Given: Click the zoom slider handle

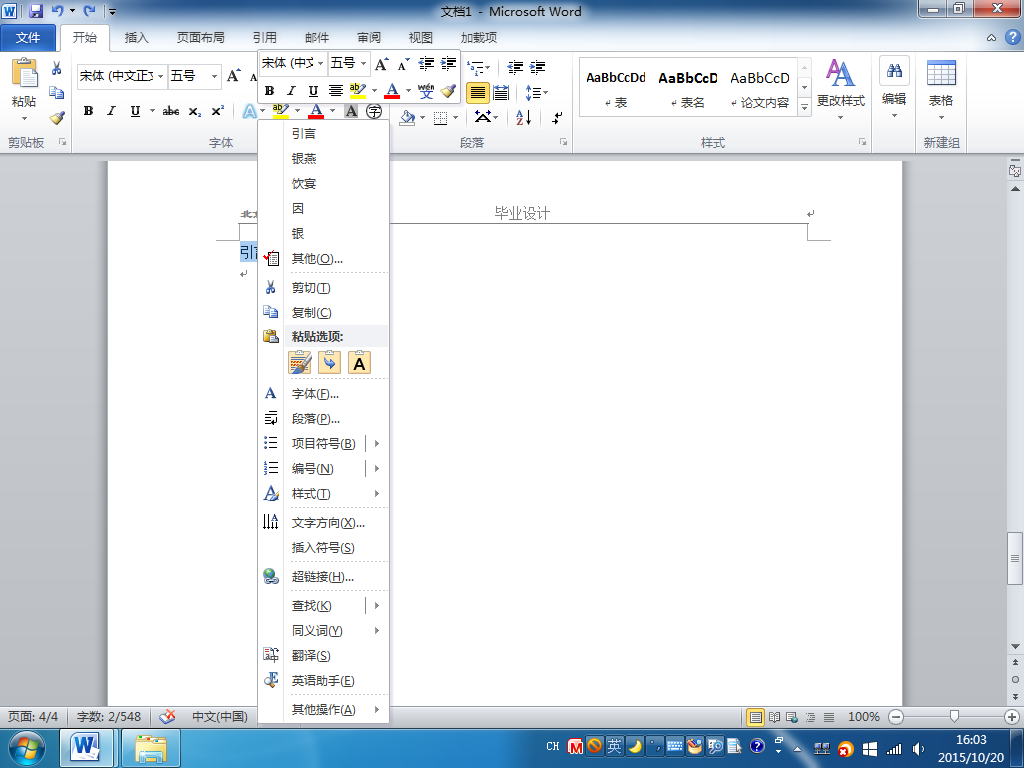Looking at the screenshot, I should pos(954,716).
